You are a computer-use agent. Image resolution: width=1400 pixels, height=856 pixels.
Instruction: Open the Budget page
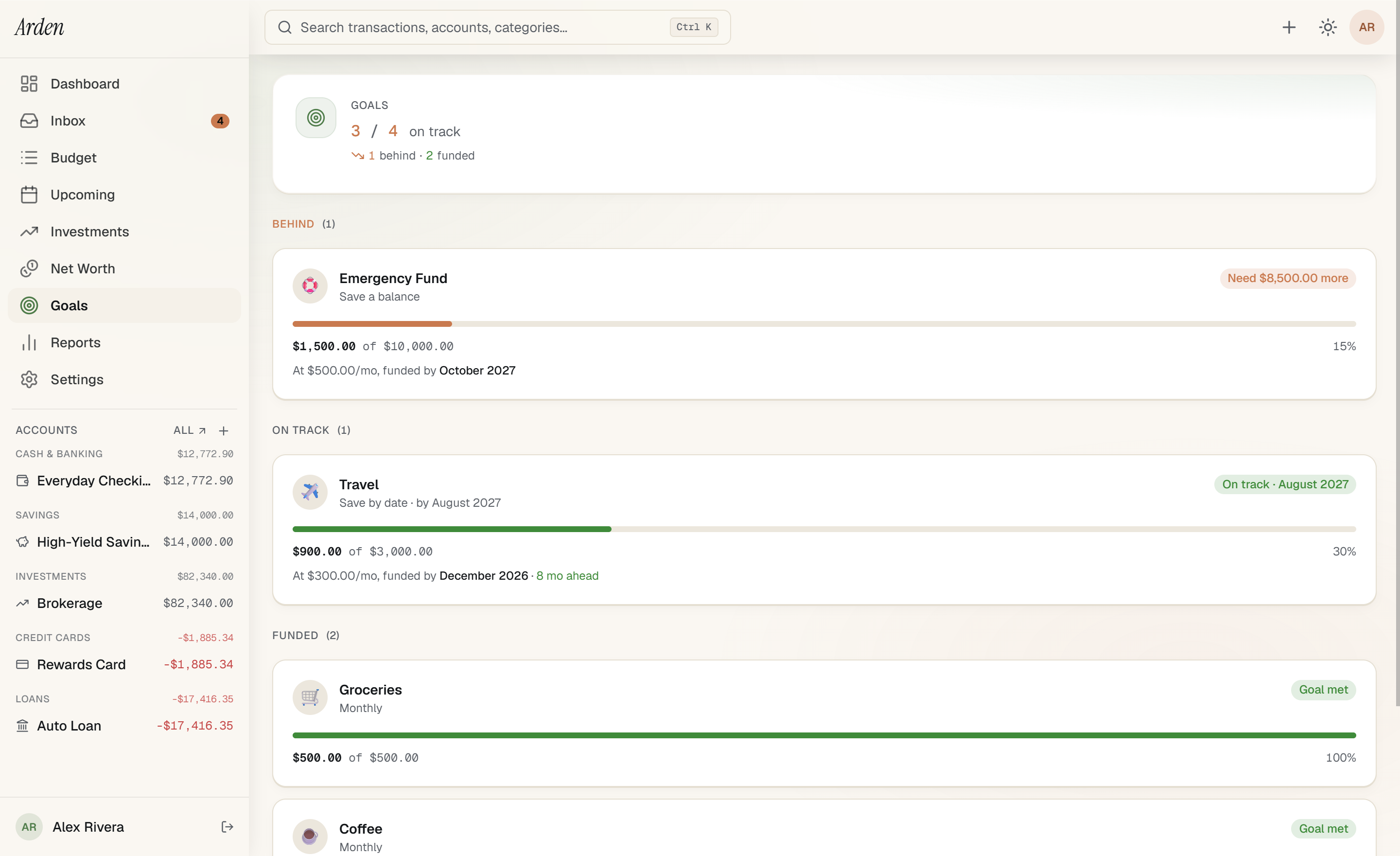pyautogui.click(x=124, y=158)
